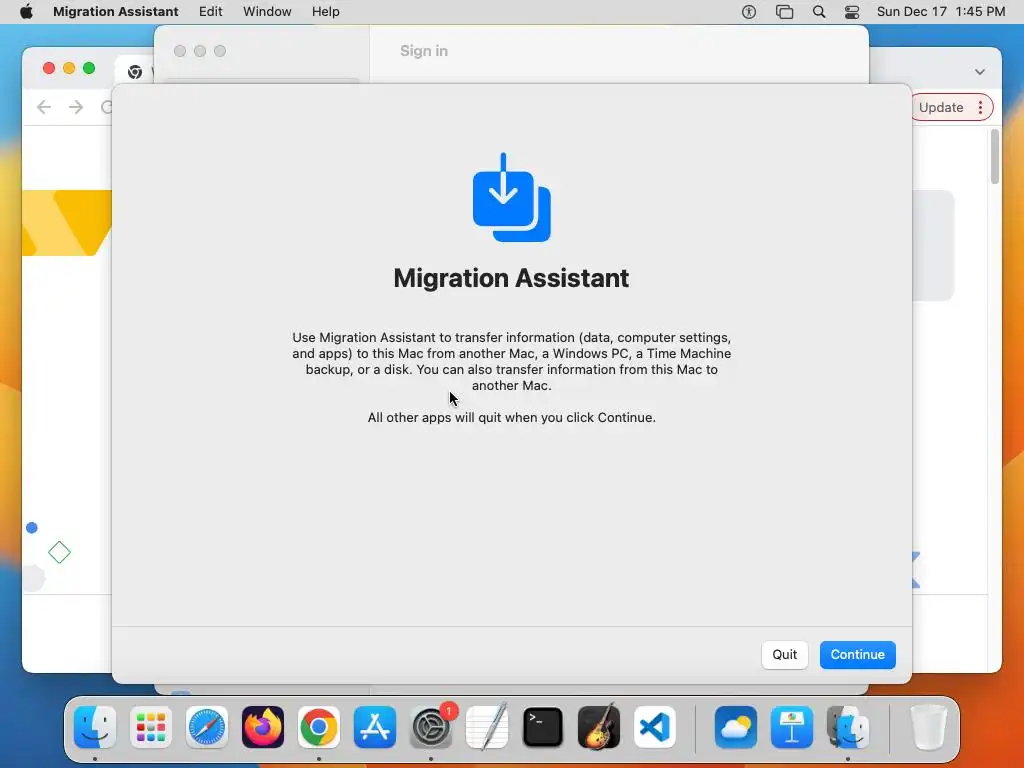Click Chrome's back navigation arrow

click(x=44, y=107)
